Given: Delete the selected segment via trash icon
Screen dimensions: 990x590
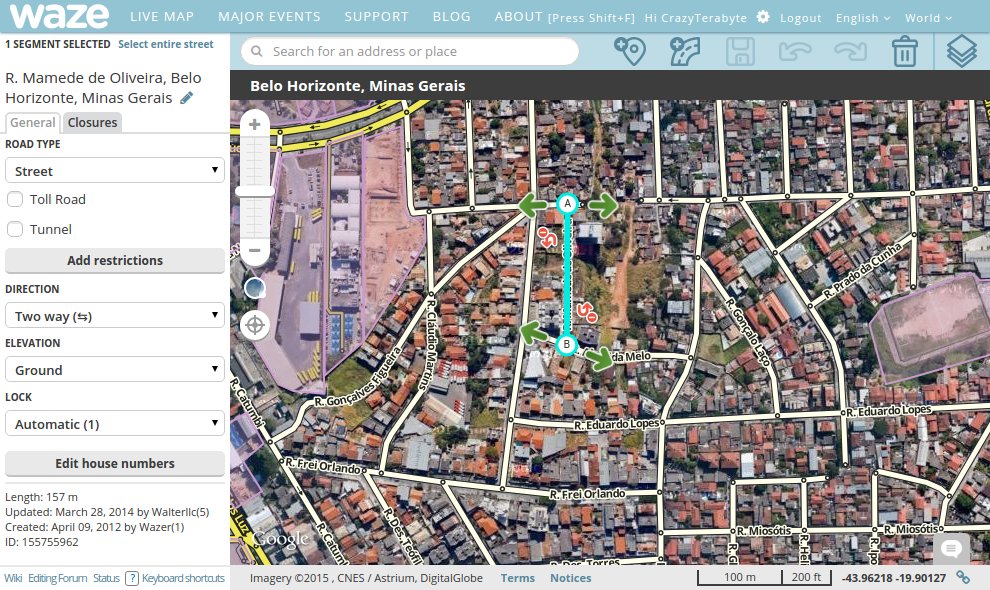Looking at the screenshot, I should point(905,50).
